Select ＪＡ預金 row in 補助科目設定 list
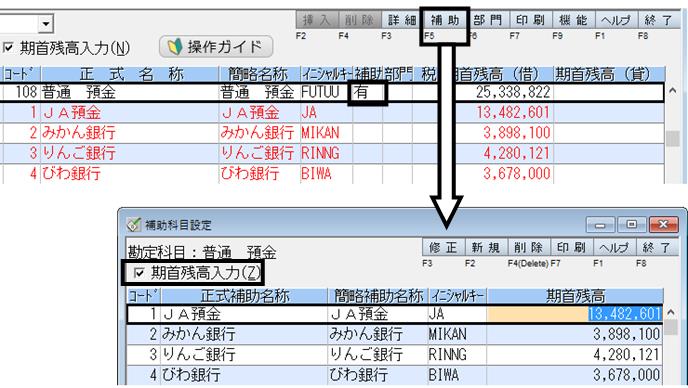Image resolution: width=688 pixels, height=388 pixels. click(x=394, y=314)
